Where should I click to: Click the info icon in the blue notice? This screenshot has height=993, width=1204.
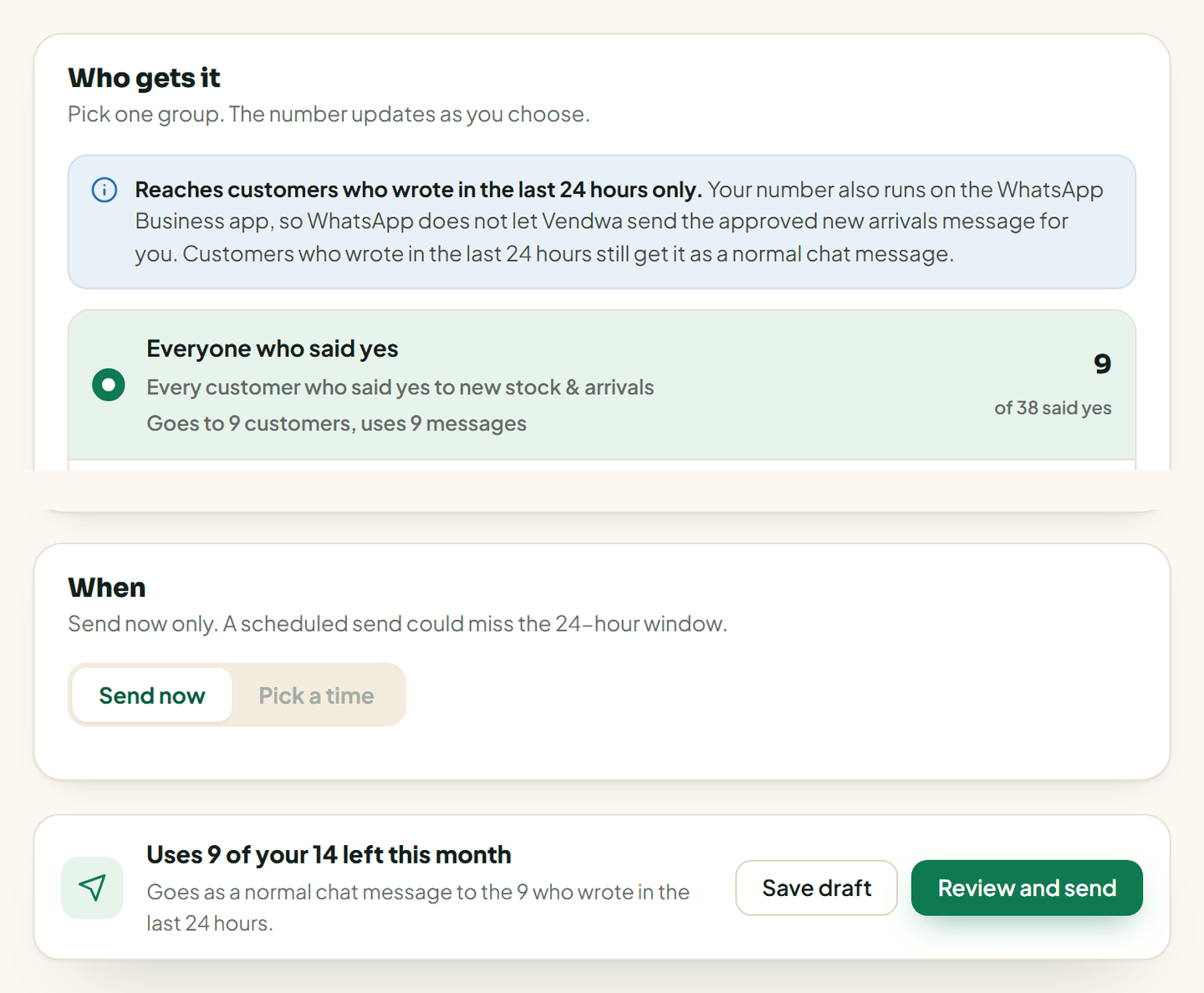coord(105,190)
